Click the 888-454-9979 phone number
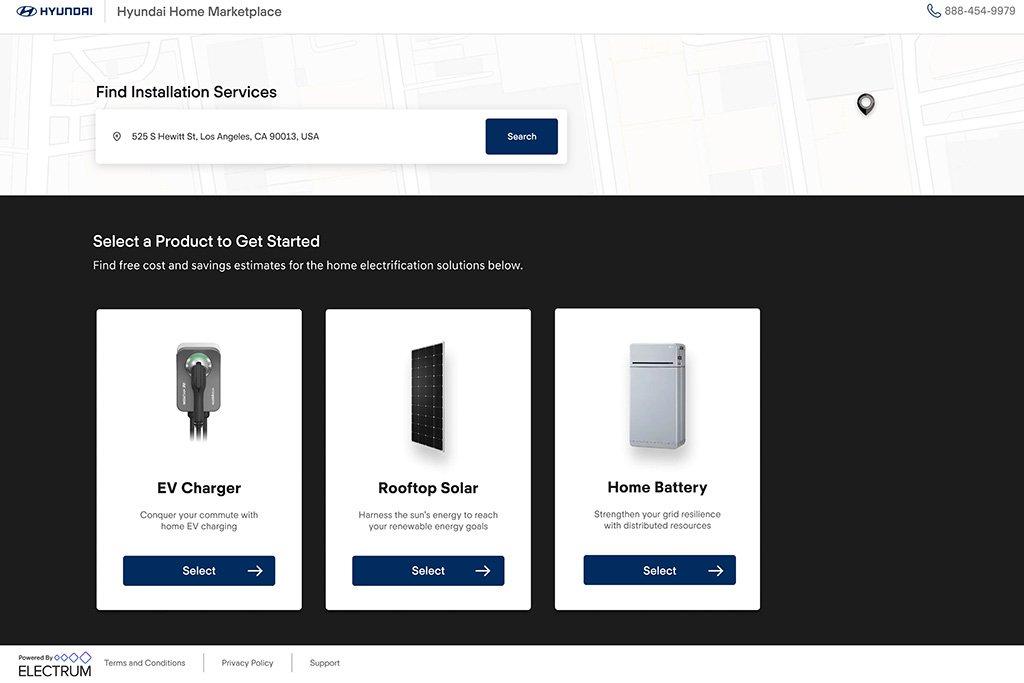The height and width of the screenshot is (683, 1024). (979, 11)
